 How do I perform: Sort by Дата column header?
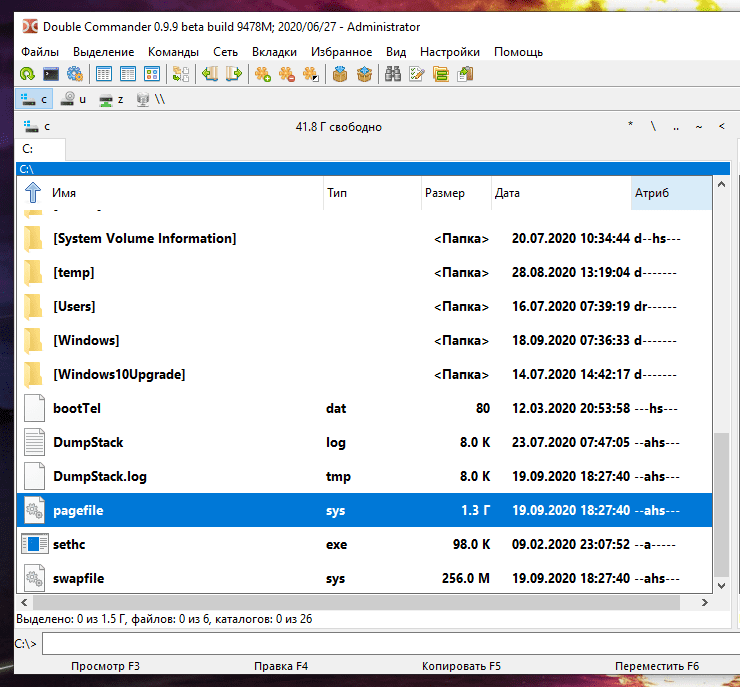[x=561, y=193]
